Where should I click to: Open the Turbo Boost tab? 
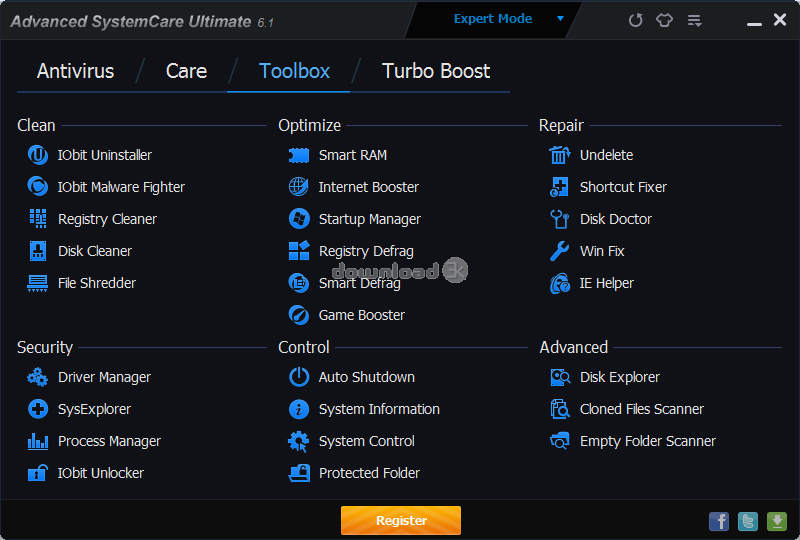pos(436,71)
